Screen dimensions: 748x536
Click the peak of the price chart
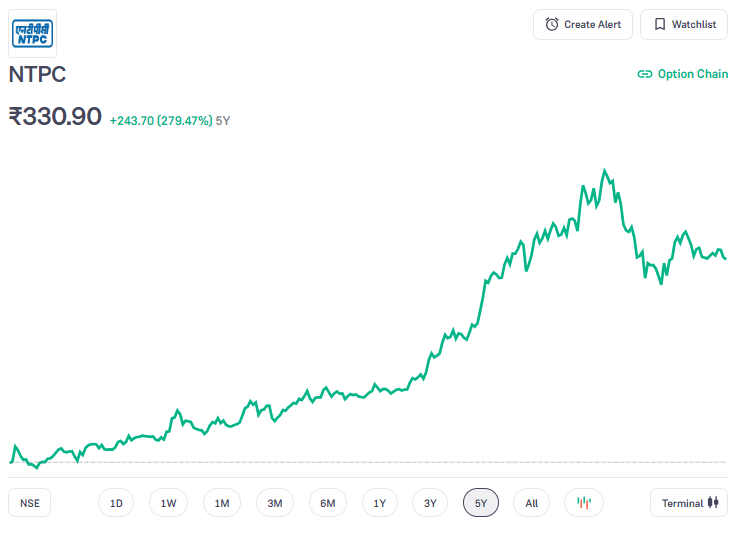point(604,170)
